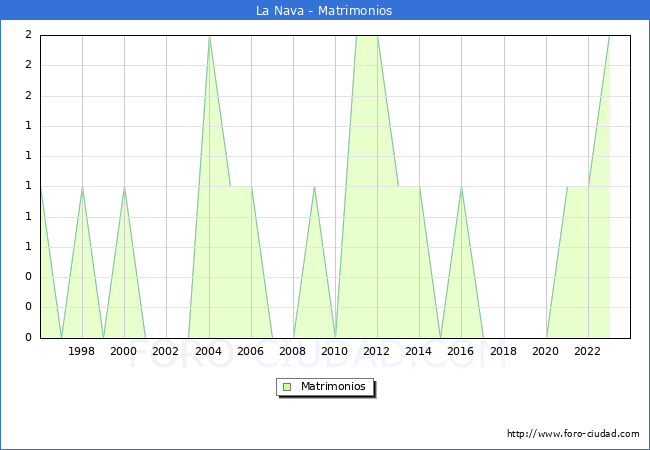Click the chart title La Nava - Matrimonios

click(324, 10)
